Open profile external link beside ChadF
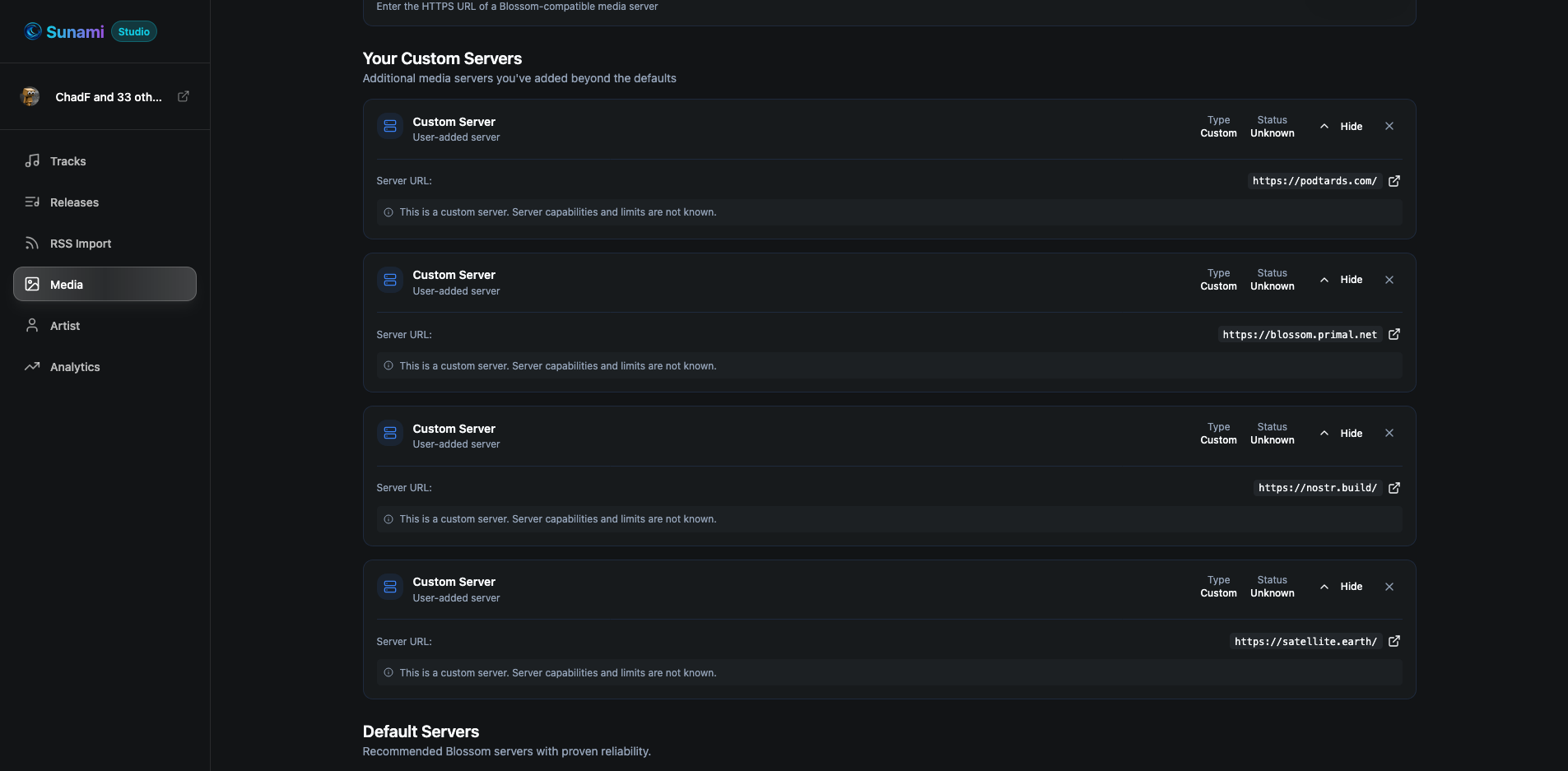This screenshot has height=771, width=1568. [x=184, y=96]
